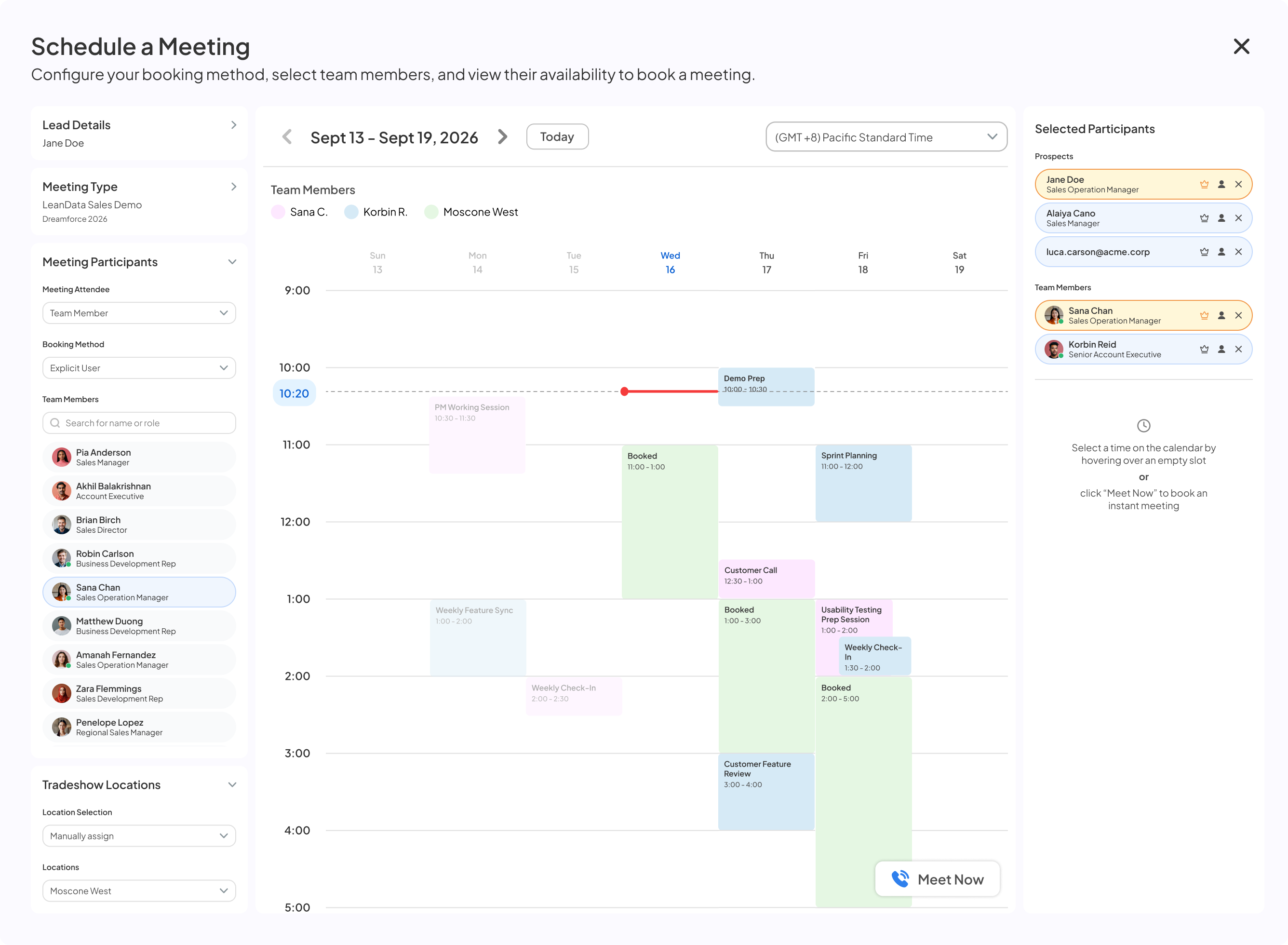The width and height of the screenshot is (1288, 945).
Task: Select Brian Birch in team members list
Action: point(139,525)
